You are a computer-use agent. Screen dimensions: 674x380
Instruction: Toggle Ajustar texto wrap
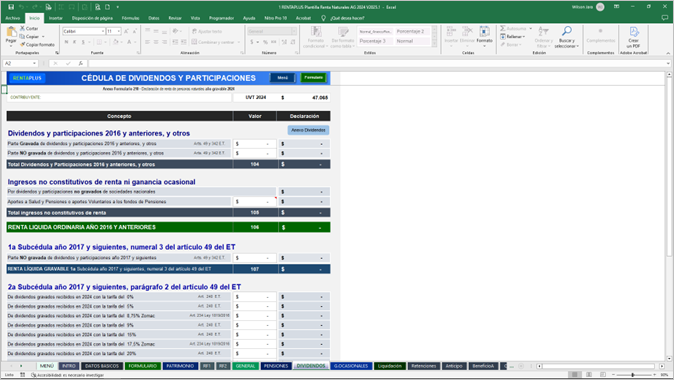click(207, 31)
